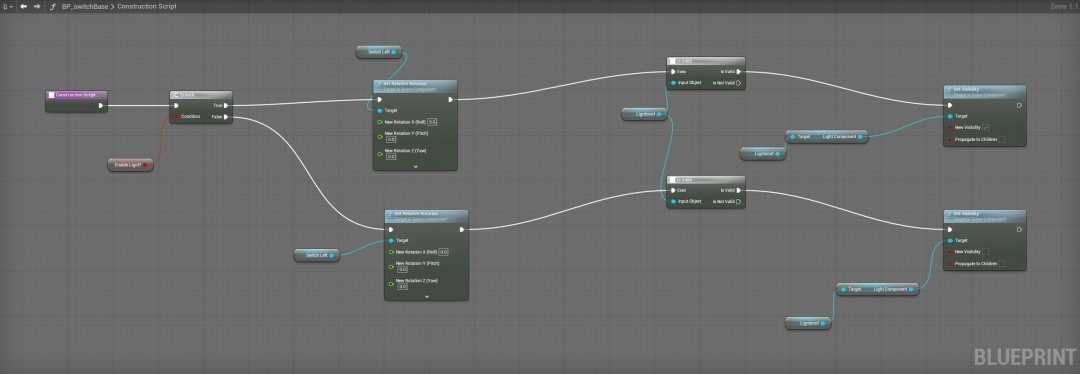Viewport: 1080px width, 374px height.
Task: Select the purple Construction Script node header
Action: [76, 94]
